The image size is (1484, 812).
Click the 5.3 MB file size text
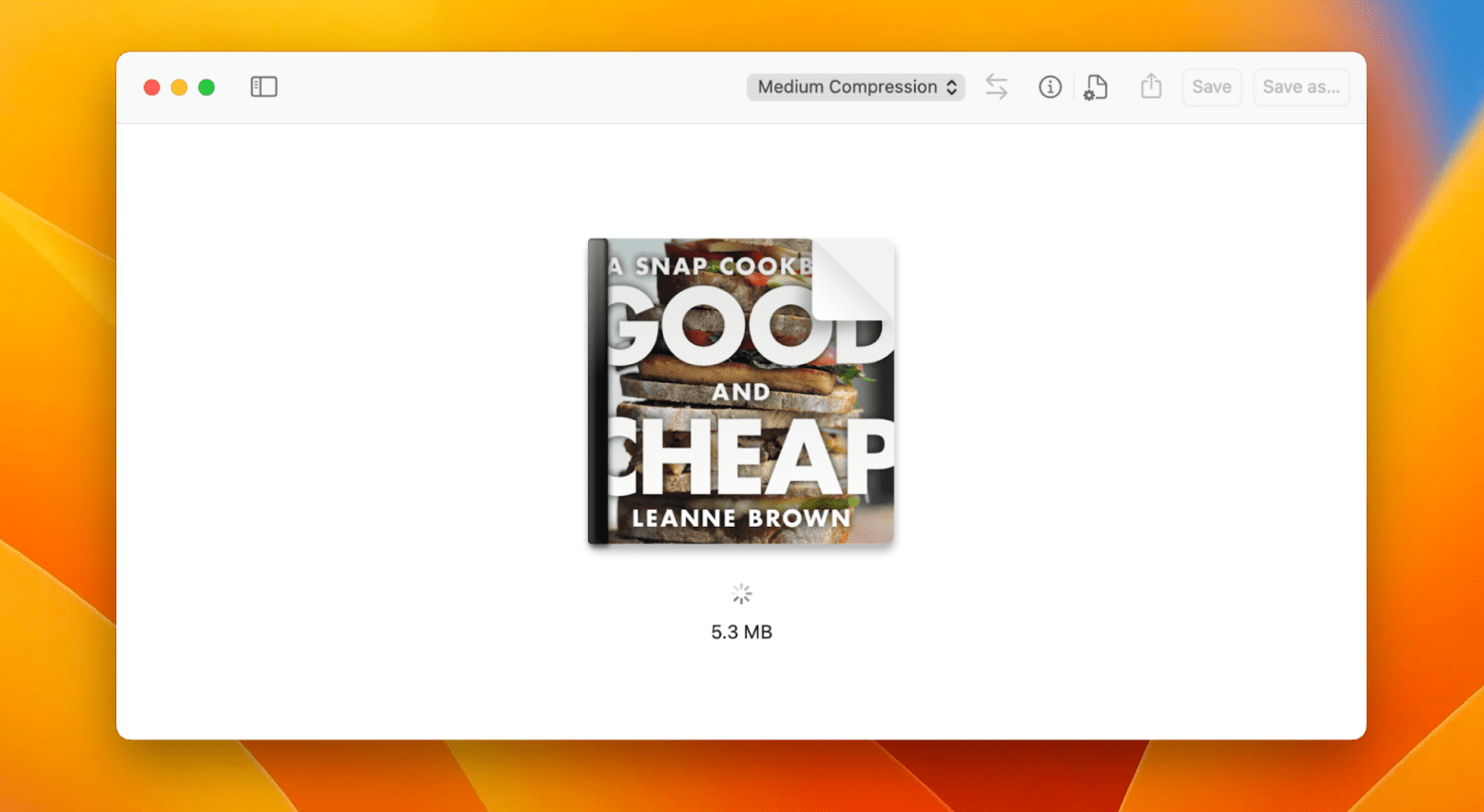click(741, 632)
